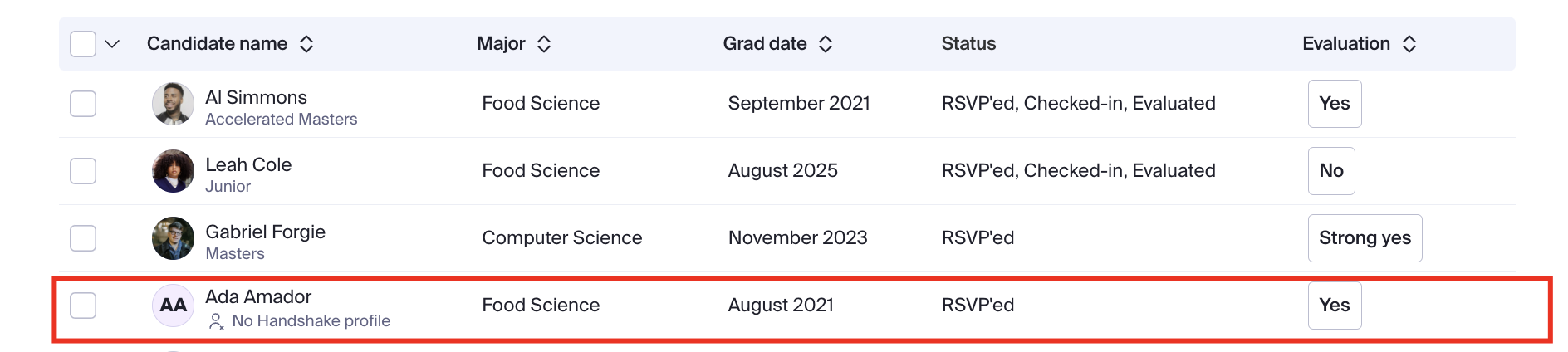Open Al Simmons profile photo

point(173,104)
